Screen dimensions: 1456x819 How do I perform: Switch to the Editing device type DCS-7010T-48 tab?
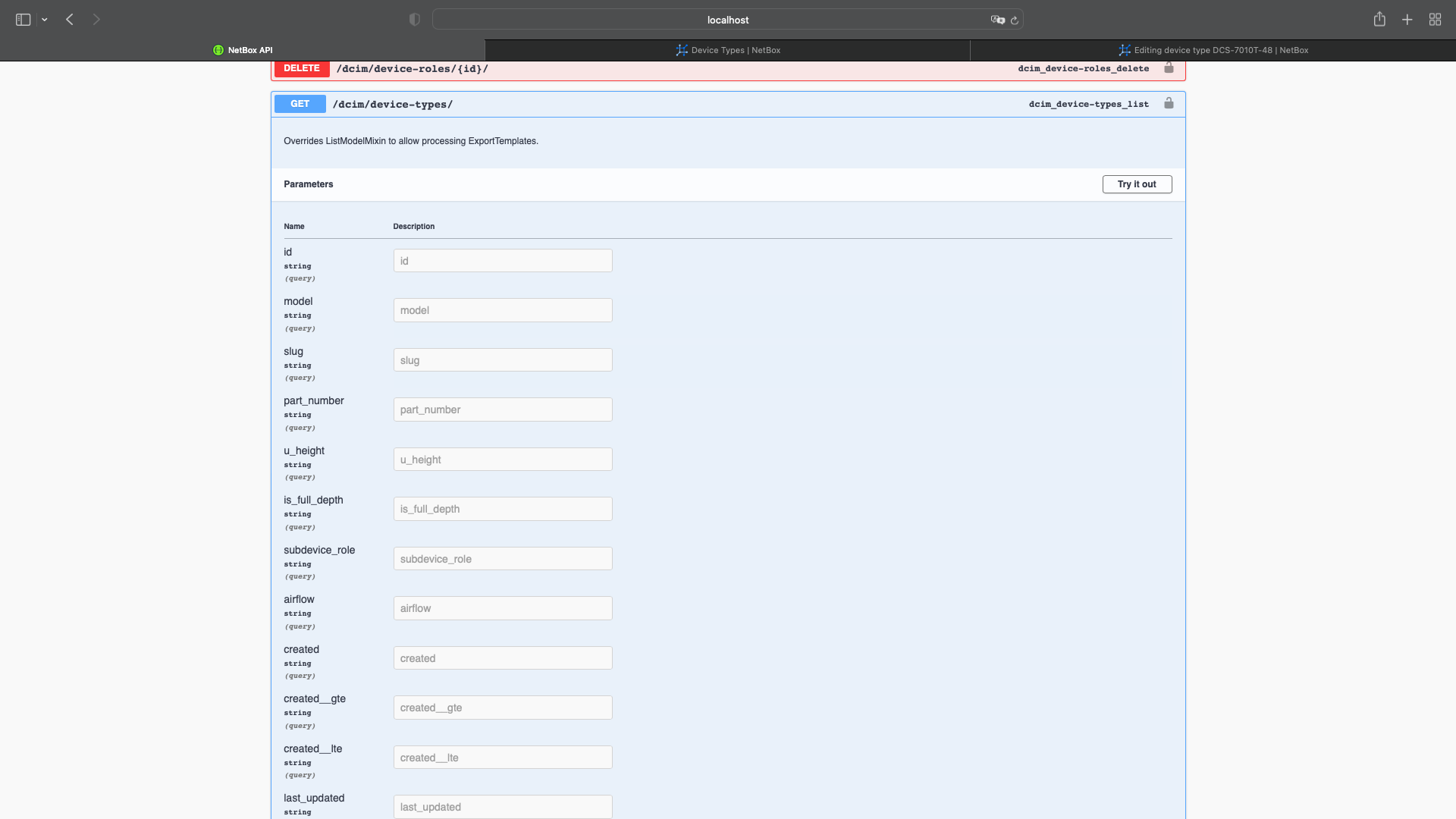(x=1213, y=50)
